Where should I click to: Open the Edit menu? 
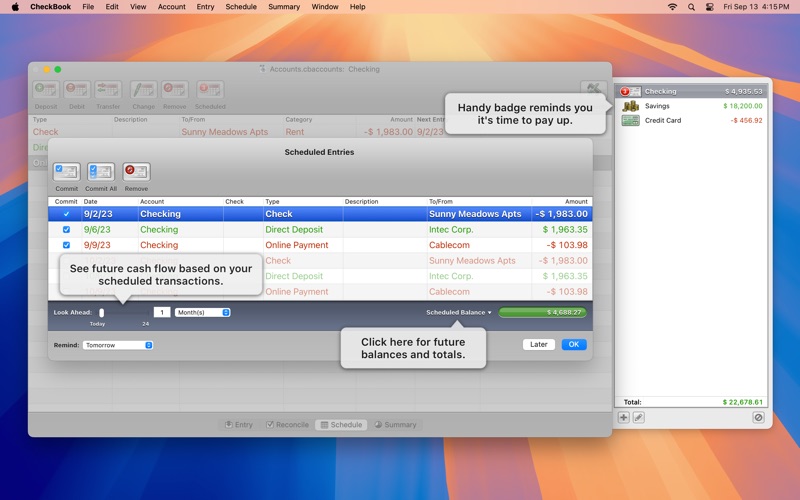pyautogui.click(x=112, y=7)
